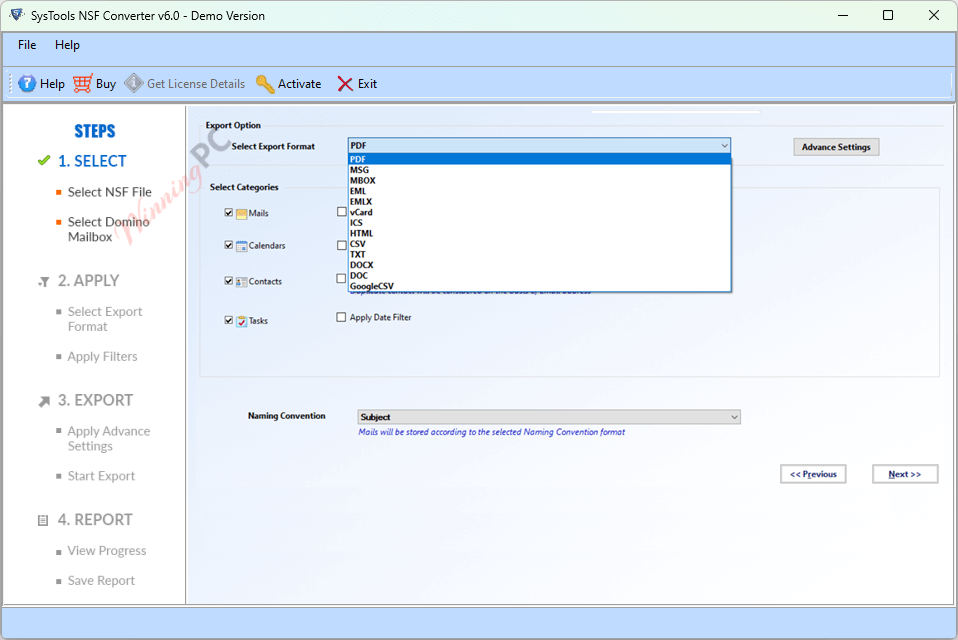
Task: Click the 1. SELECT step heading
Action: coord(92,161)
